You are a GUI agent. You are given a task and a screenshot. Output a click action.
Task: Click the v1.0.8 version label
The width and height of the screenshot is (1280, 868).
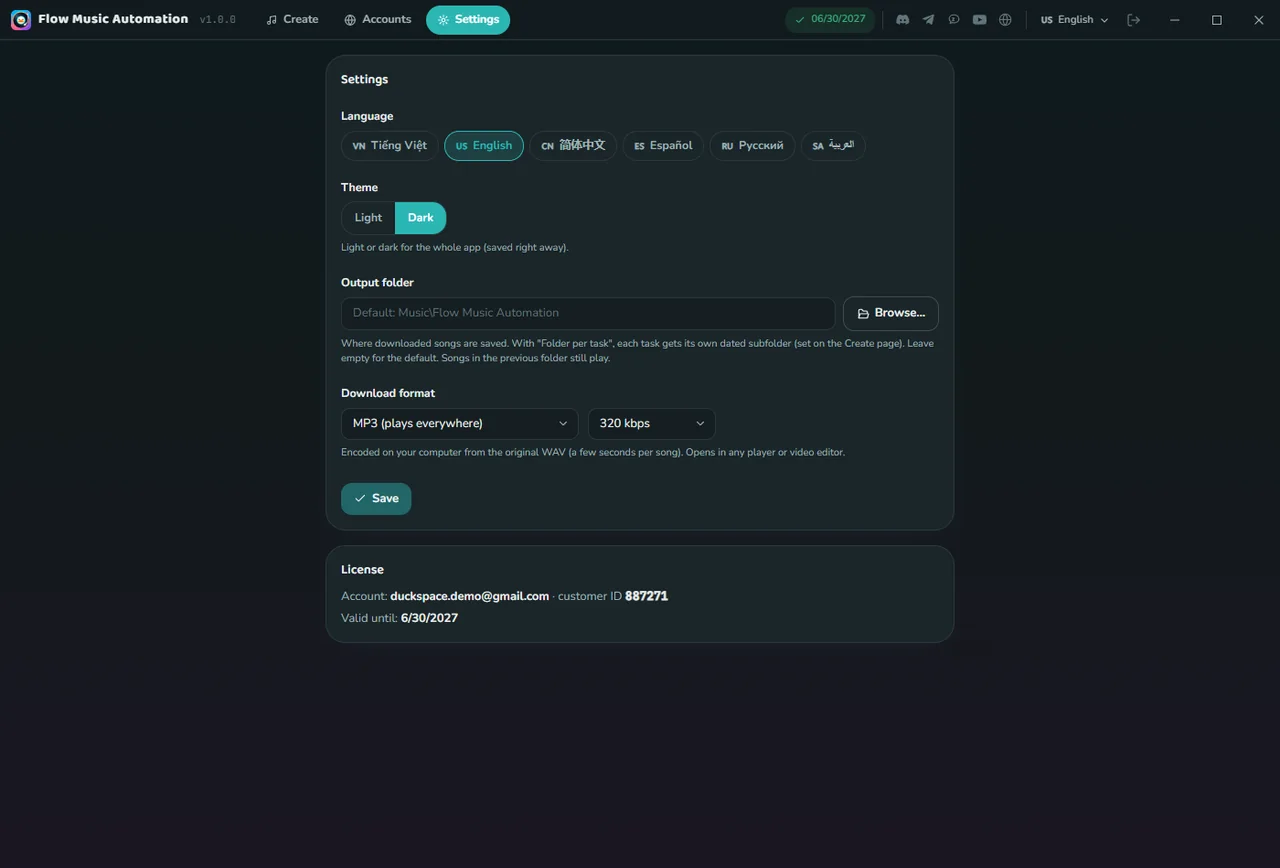point(218,20)
